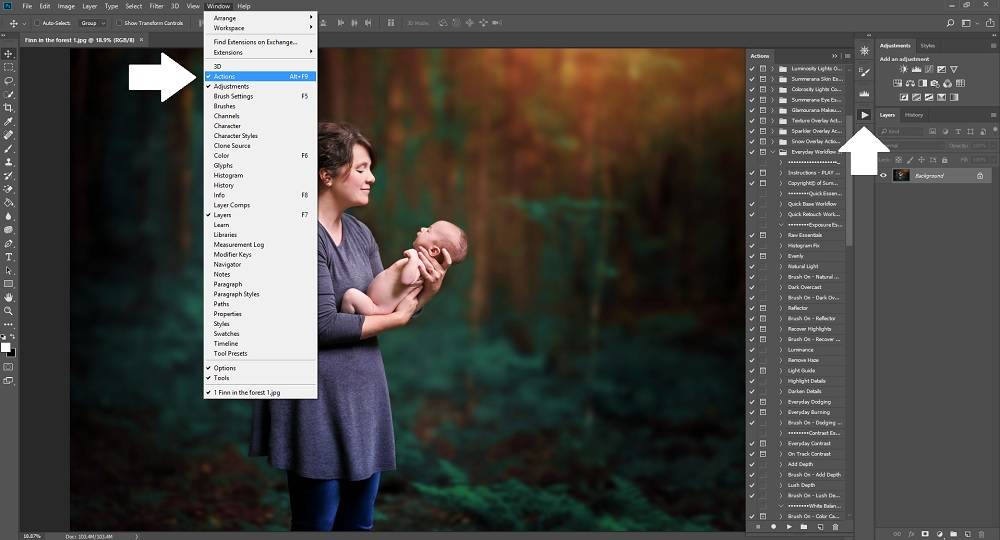Select the Crop tool

click(x=8, y=108)
